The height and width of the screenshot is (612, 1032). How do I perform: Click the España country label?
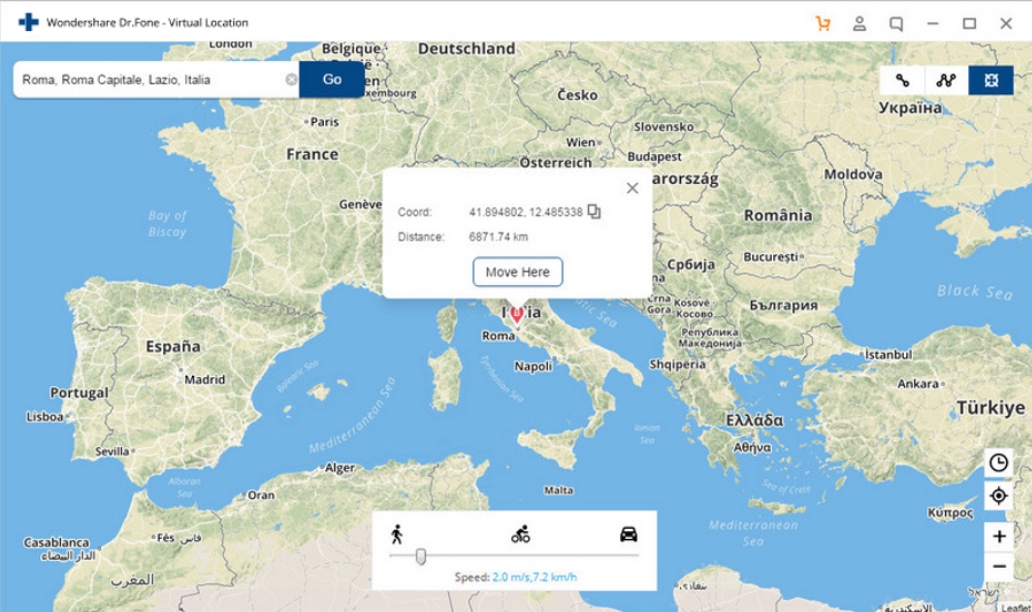pyautogui.click(x=173, y=346)
